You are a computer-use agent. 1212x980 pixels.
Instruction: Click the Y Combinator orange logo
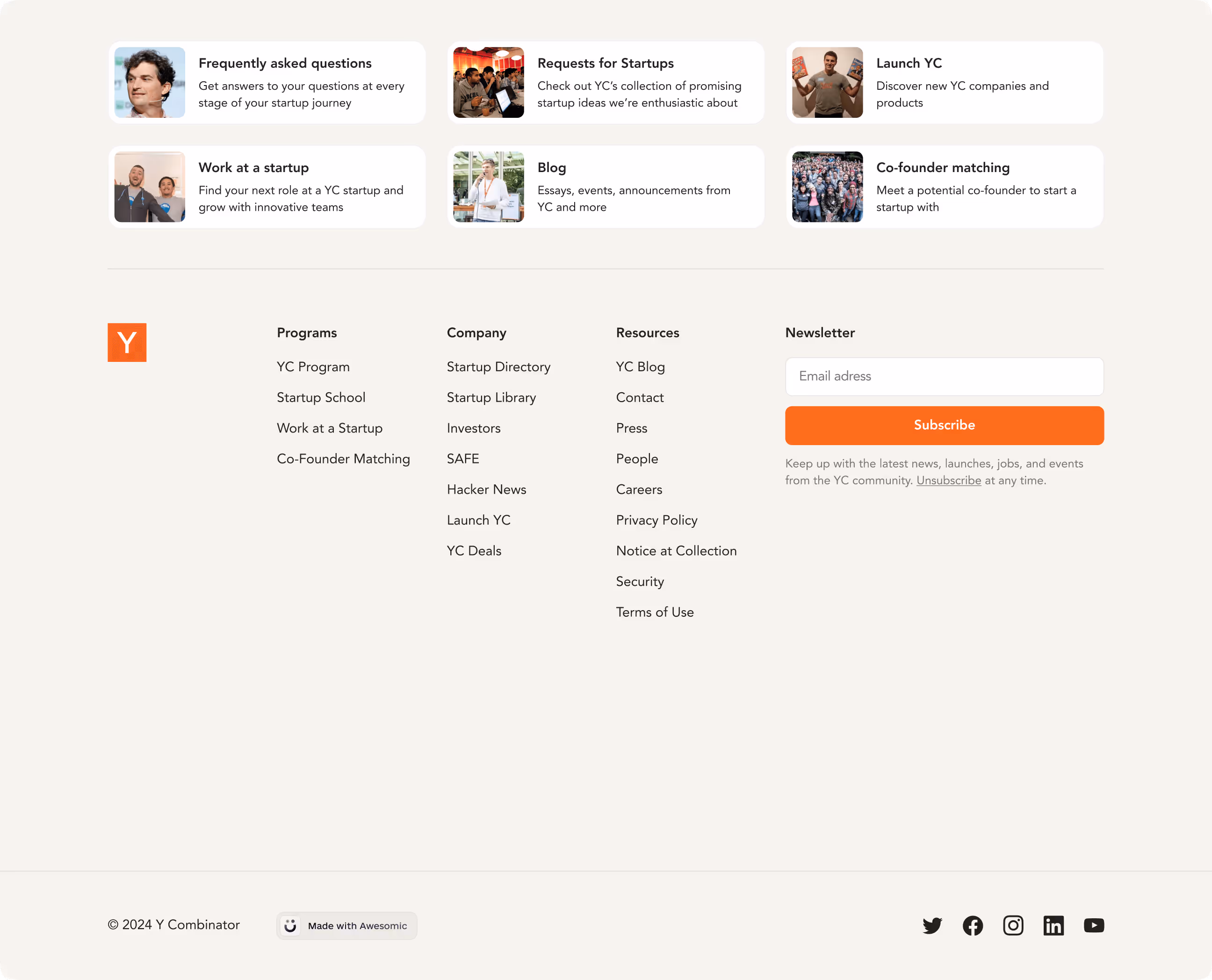tap(127, 342)
